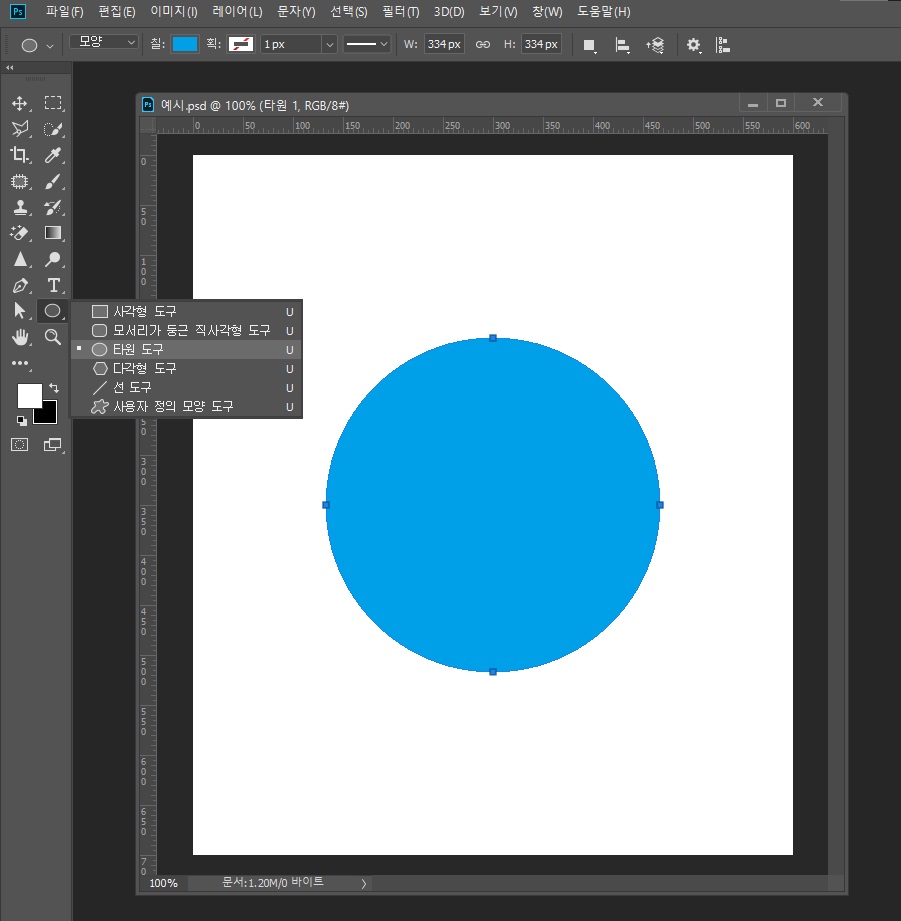Select the Move tool

[x=19, y=103]
